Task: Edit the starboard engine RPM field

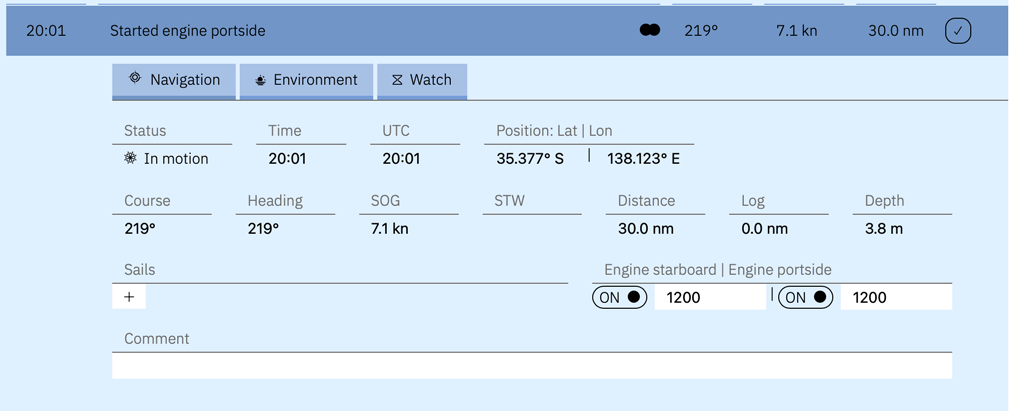Action: (709, 297)
